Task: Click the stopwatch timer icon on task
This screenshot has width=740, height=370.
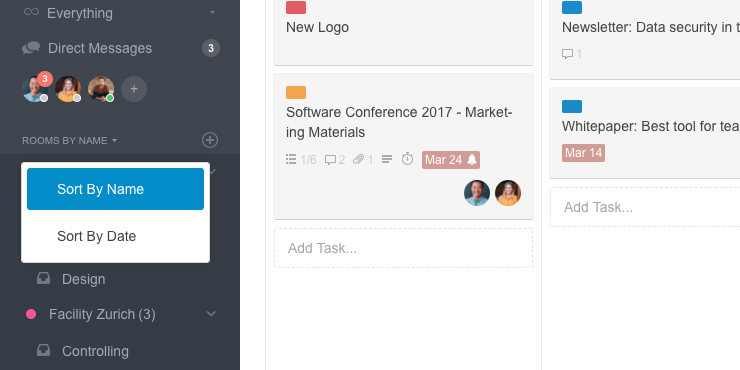Action: pyautogui.click(x=407, y=159)
